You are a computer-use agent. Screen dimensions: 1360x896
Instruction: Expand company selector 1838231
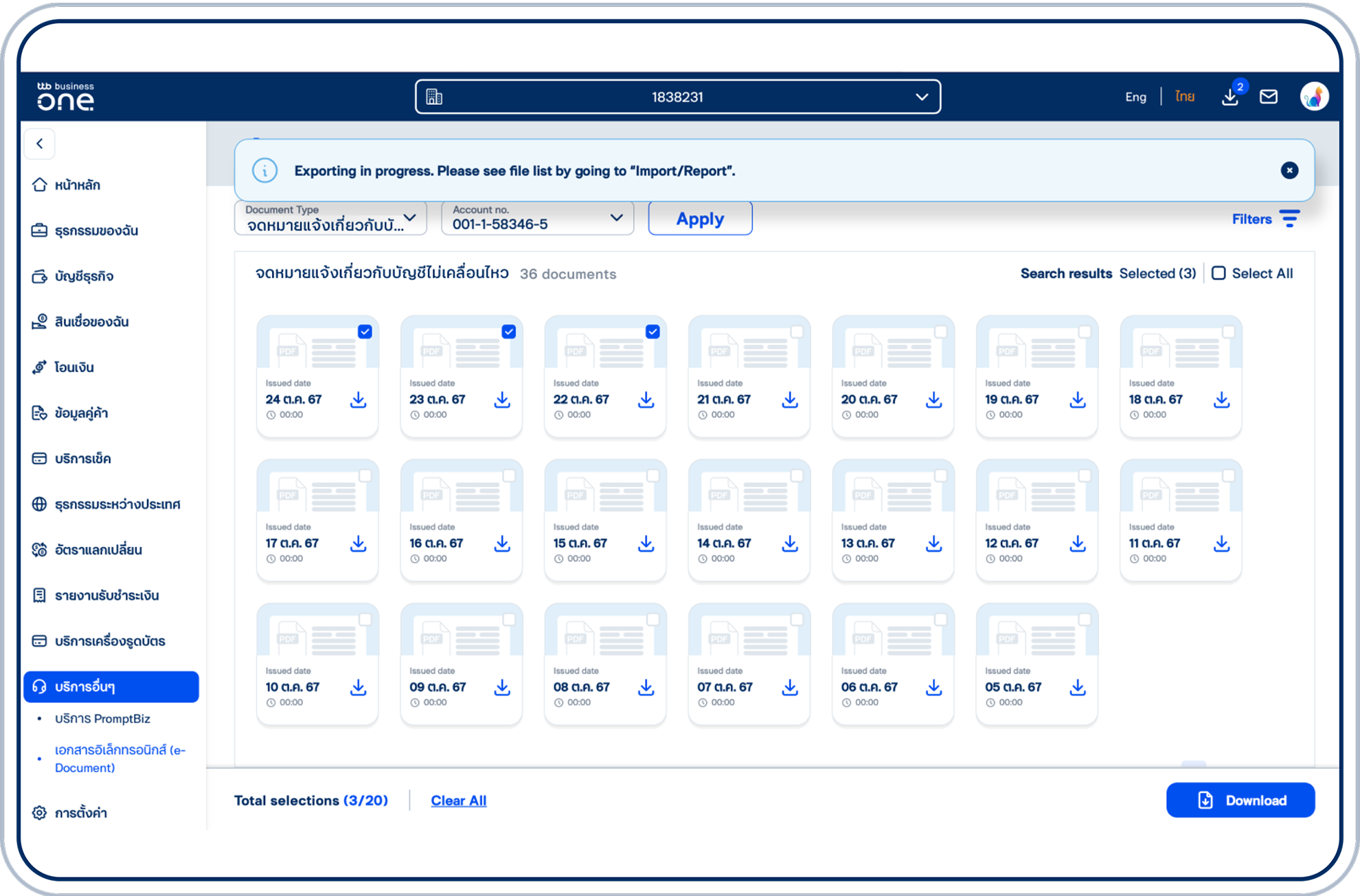[677, 97]
